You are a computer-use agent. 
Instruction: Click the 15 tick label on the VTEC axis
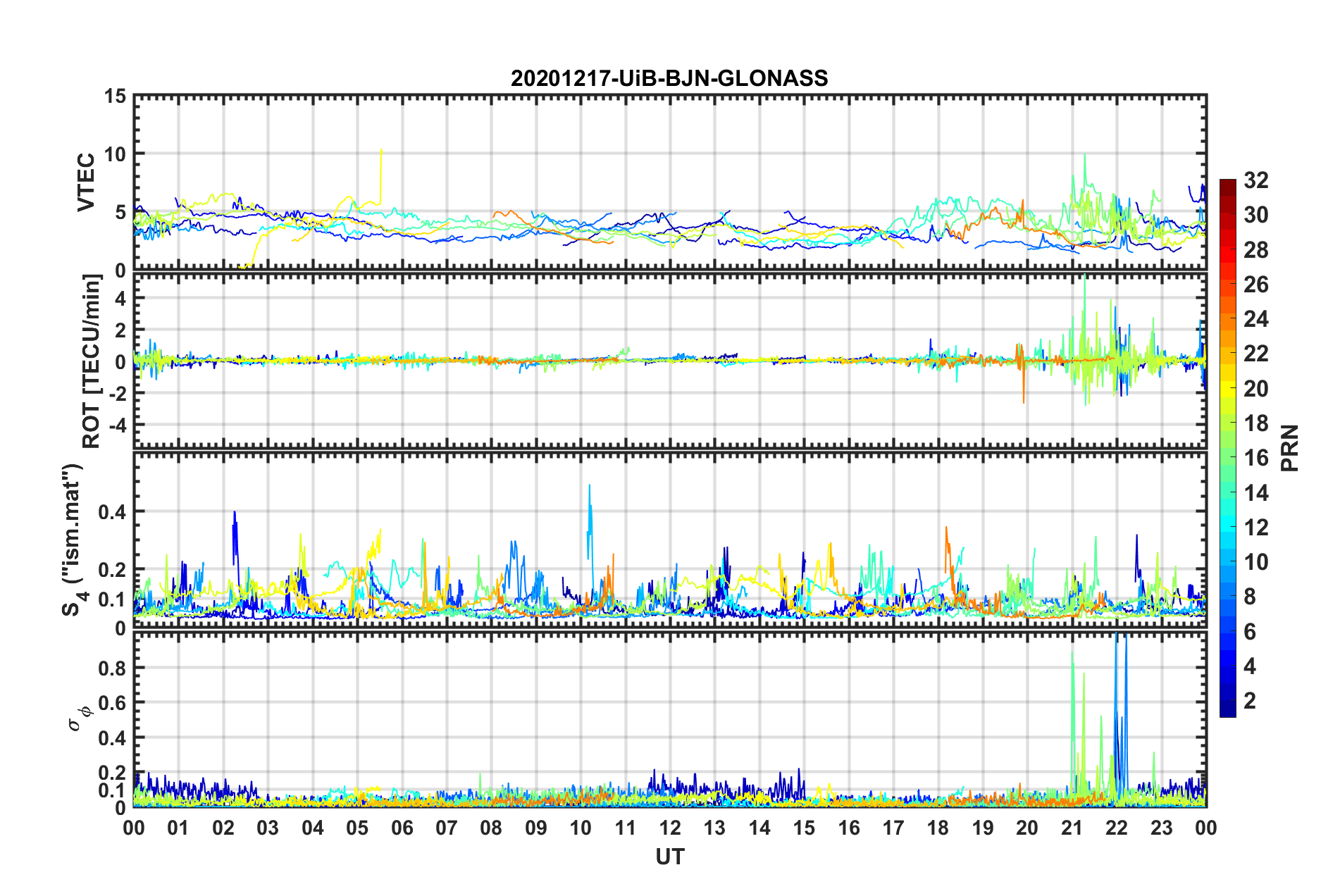pyautogui.click(x=116, y=97)
